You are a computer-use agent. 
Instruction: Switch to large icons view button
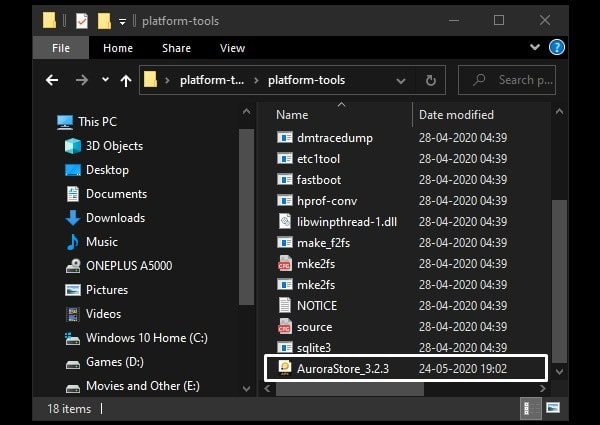(x=553, y=408)
